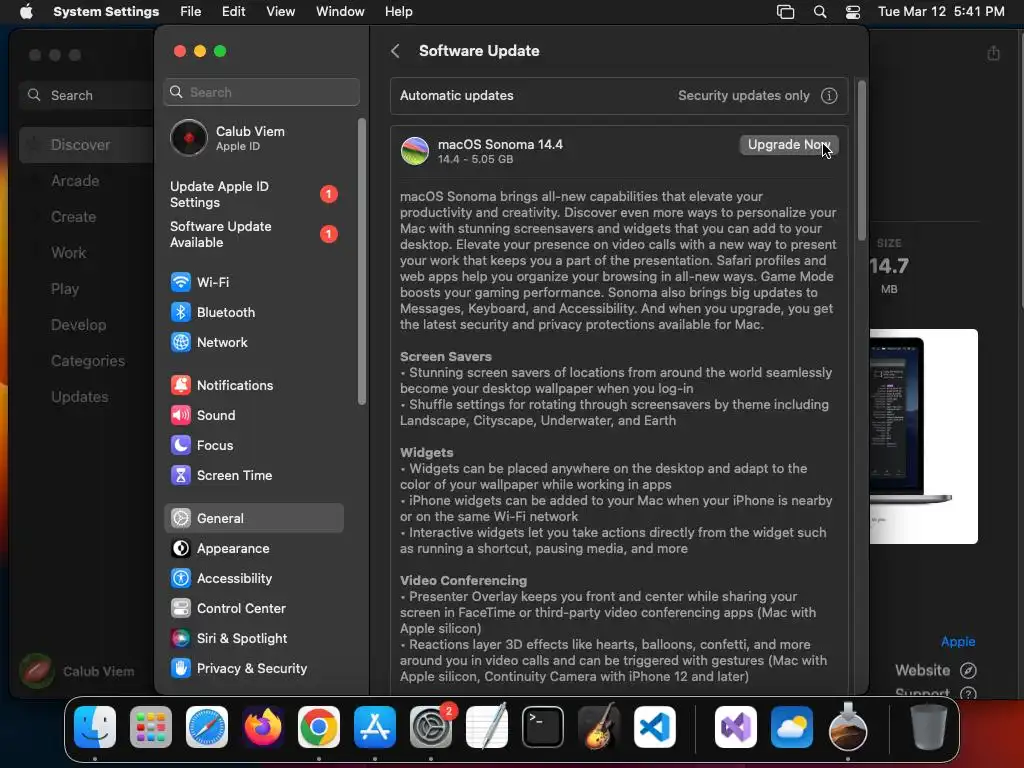Select Discover in App Store sidebar

click(x=86, y=145)
